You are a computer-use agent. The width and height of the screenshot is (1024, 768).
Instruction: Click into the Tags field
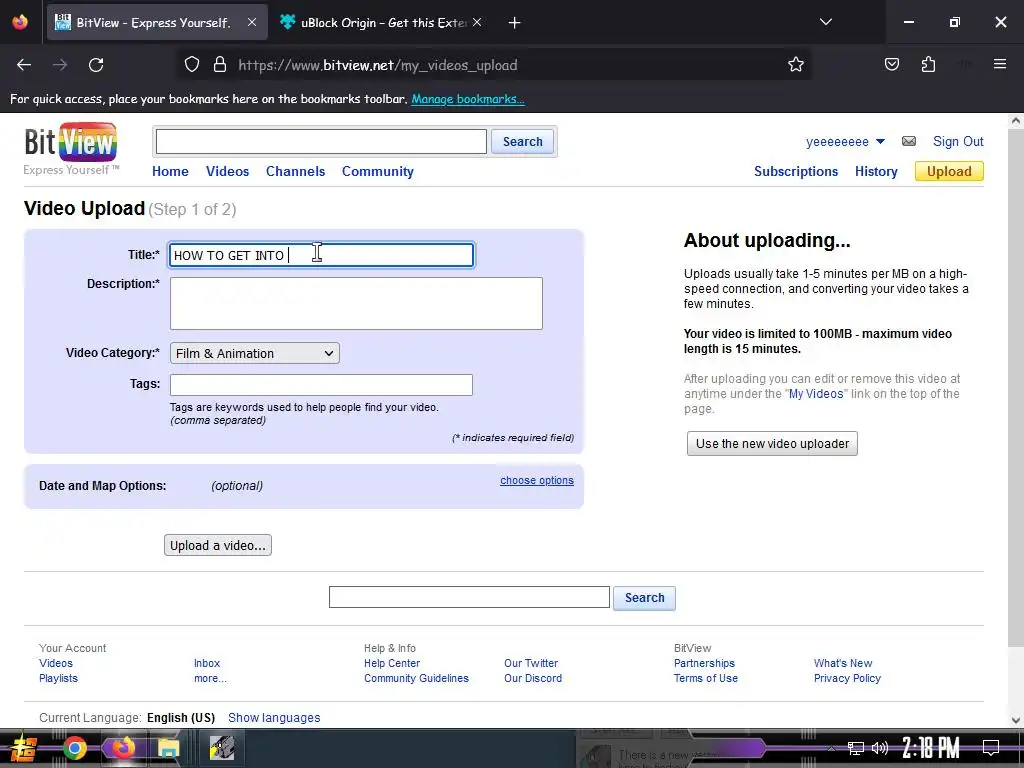[x=321, y=385]
